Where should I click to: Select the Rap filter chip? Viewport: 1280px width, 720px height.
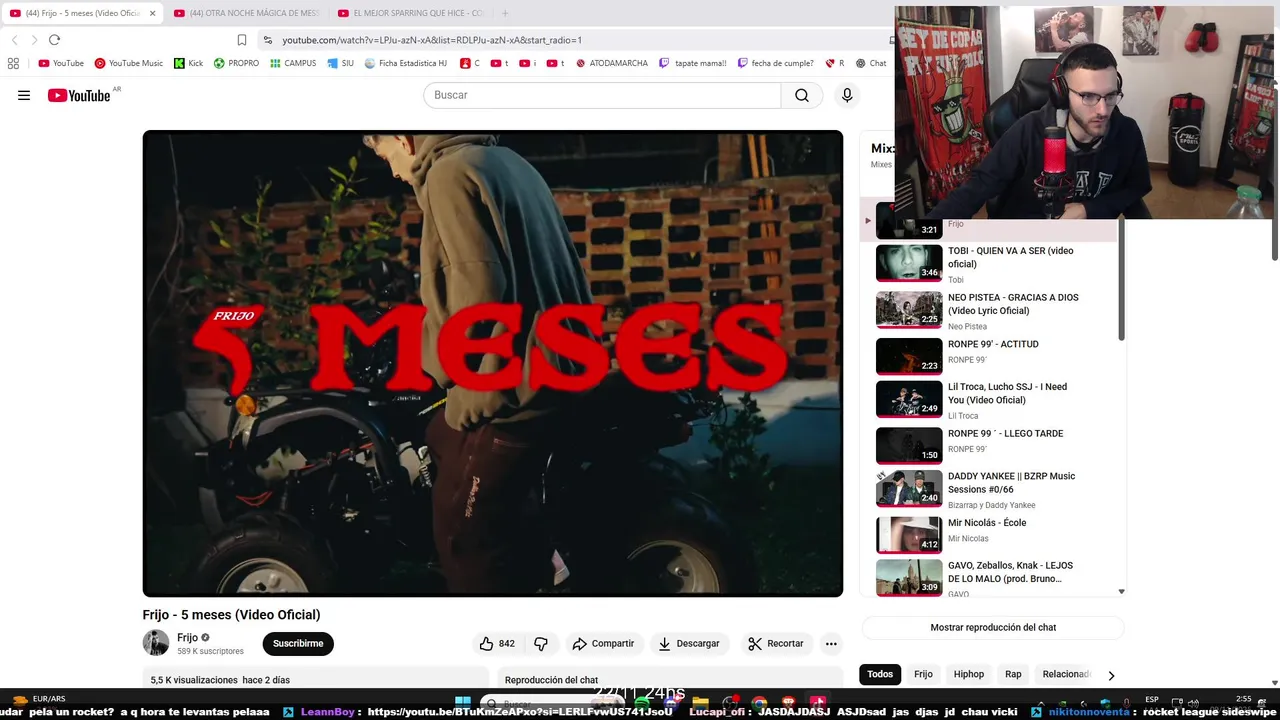click(1013, 674)
